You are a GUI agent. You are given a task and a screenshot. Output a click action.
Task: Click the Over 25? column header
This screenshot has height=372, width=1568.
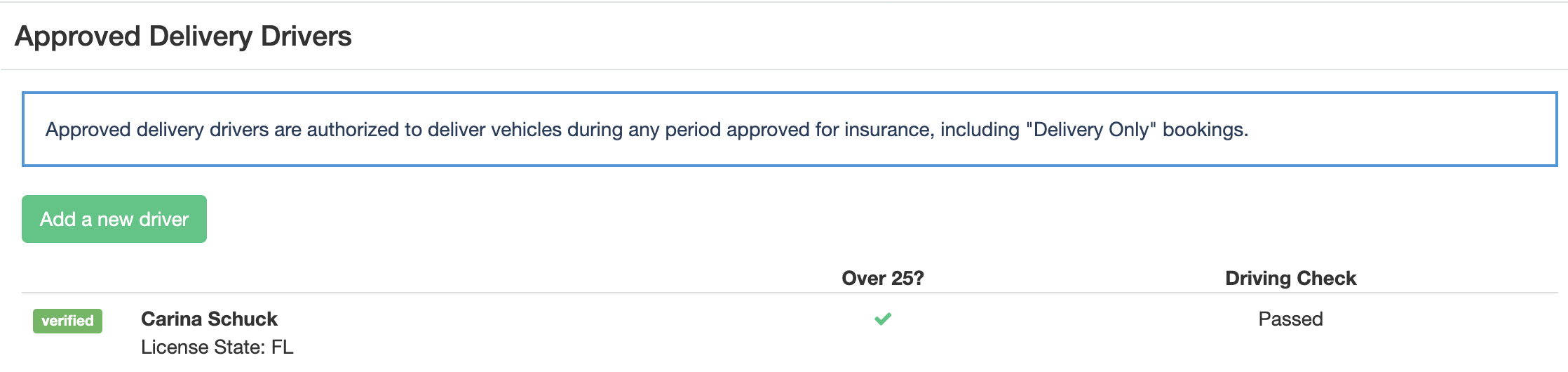coord(882,279)
